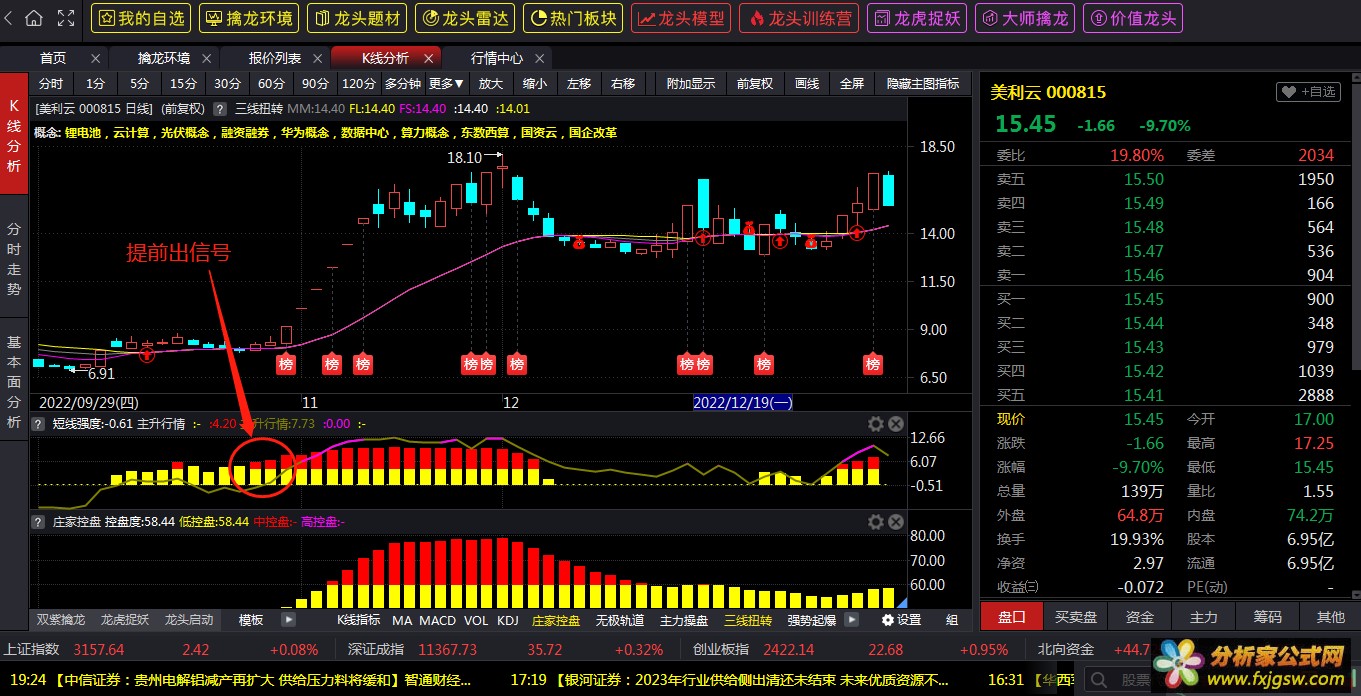Click 缩小 to zoom out chart

point(534,84)
